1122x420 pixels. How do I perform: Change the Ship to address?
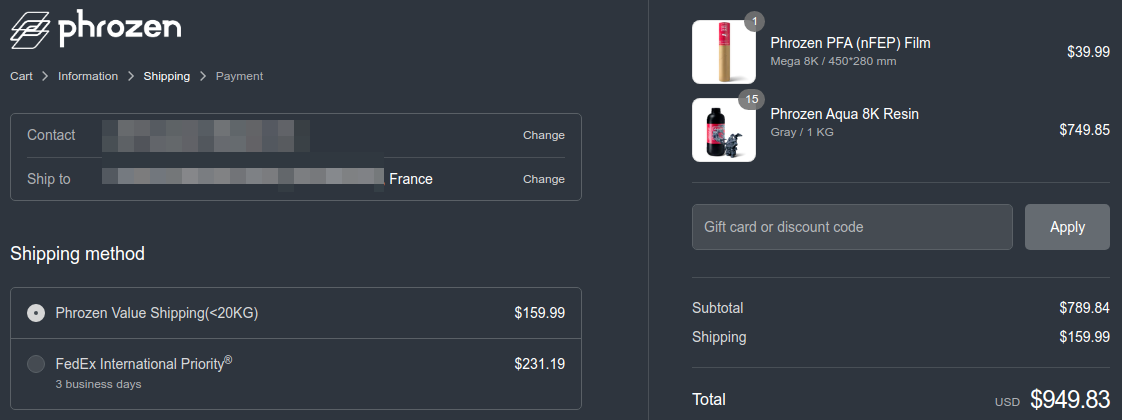(543, 179)
